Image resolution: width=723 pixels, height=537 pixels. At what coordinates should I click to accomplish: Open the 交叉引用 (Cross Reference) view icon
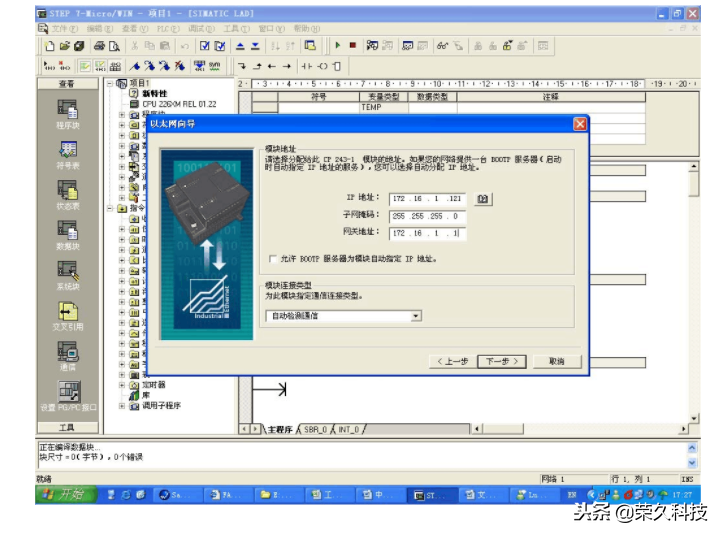tap(67, 311)
